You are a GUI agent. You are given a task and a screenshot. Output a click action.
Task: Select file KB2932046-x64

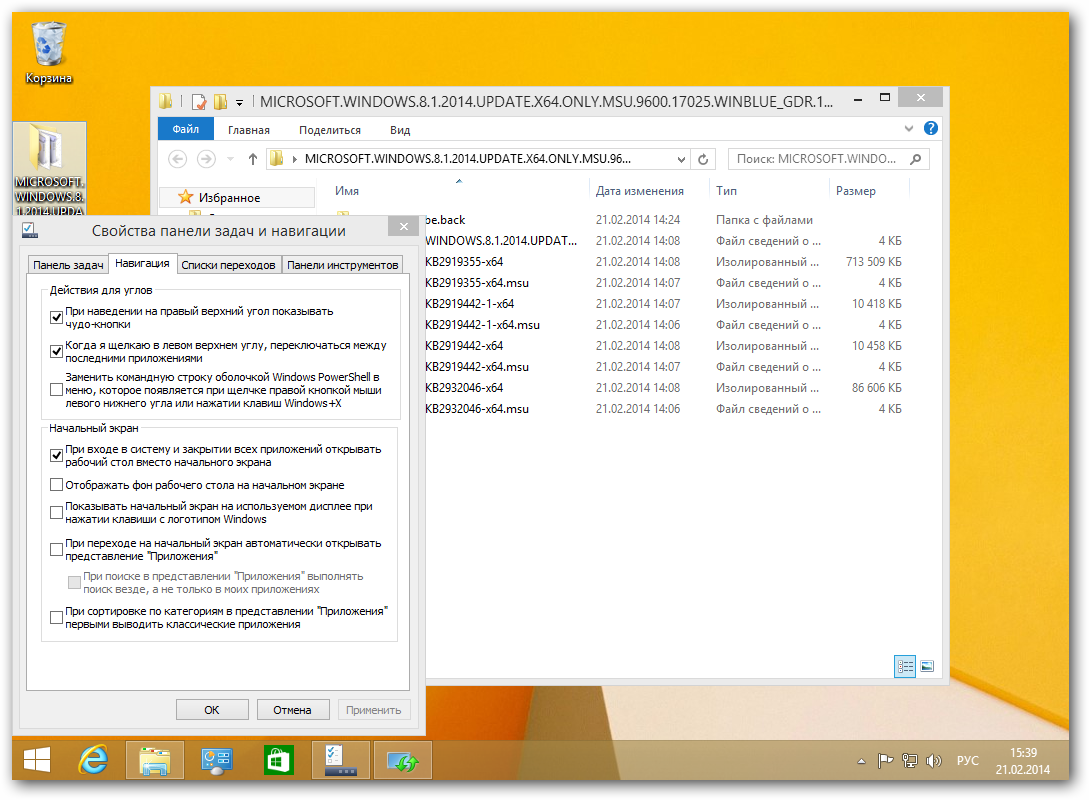click(x=464, y=388)
